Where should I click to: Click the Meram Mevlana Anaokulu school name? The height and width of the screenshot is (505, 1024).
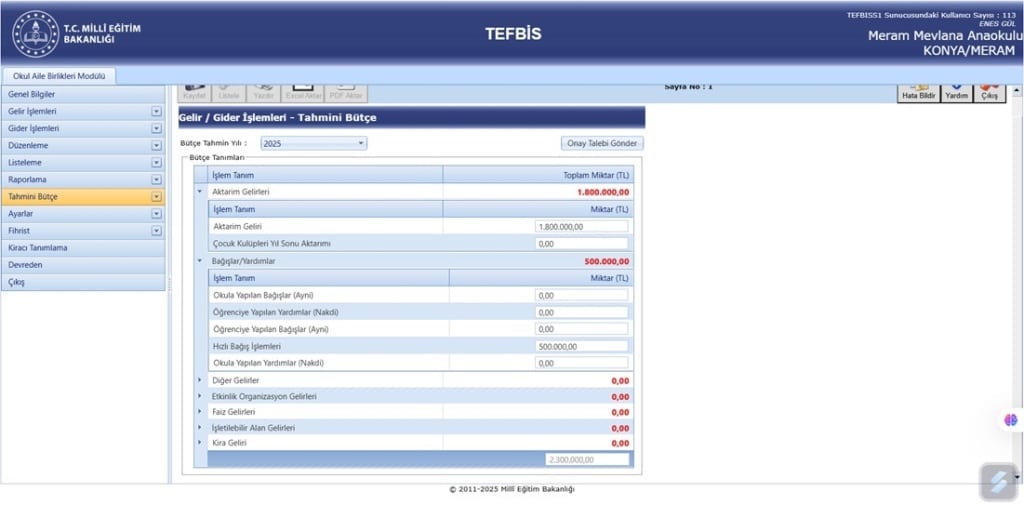(945, 36)
